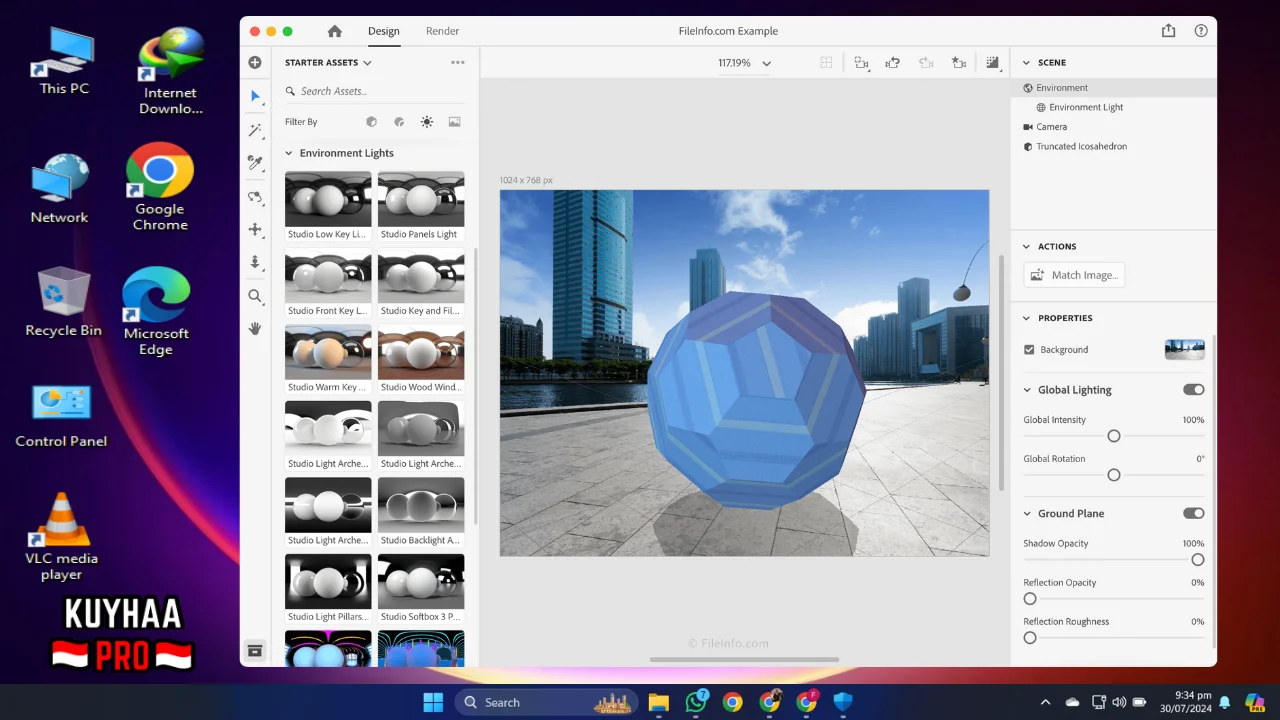Turn off the Ground Plane switch
Viewport: 1280px width, 720px height.
tap(1193, 513)
